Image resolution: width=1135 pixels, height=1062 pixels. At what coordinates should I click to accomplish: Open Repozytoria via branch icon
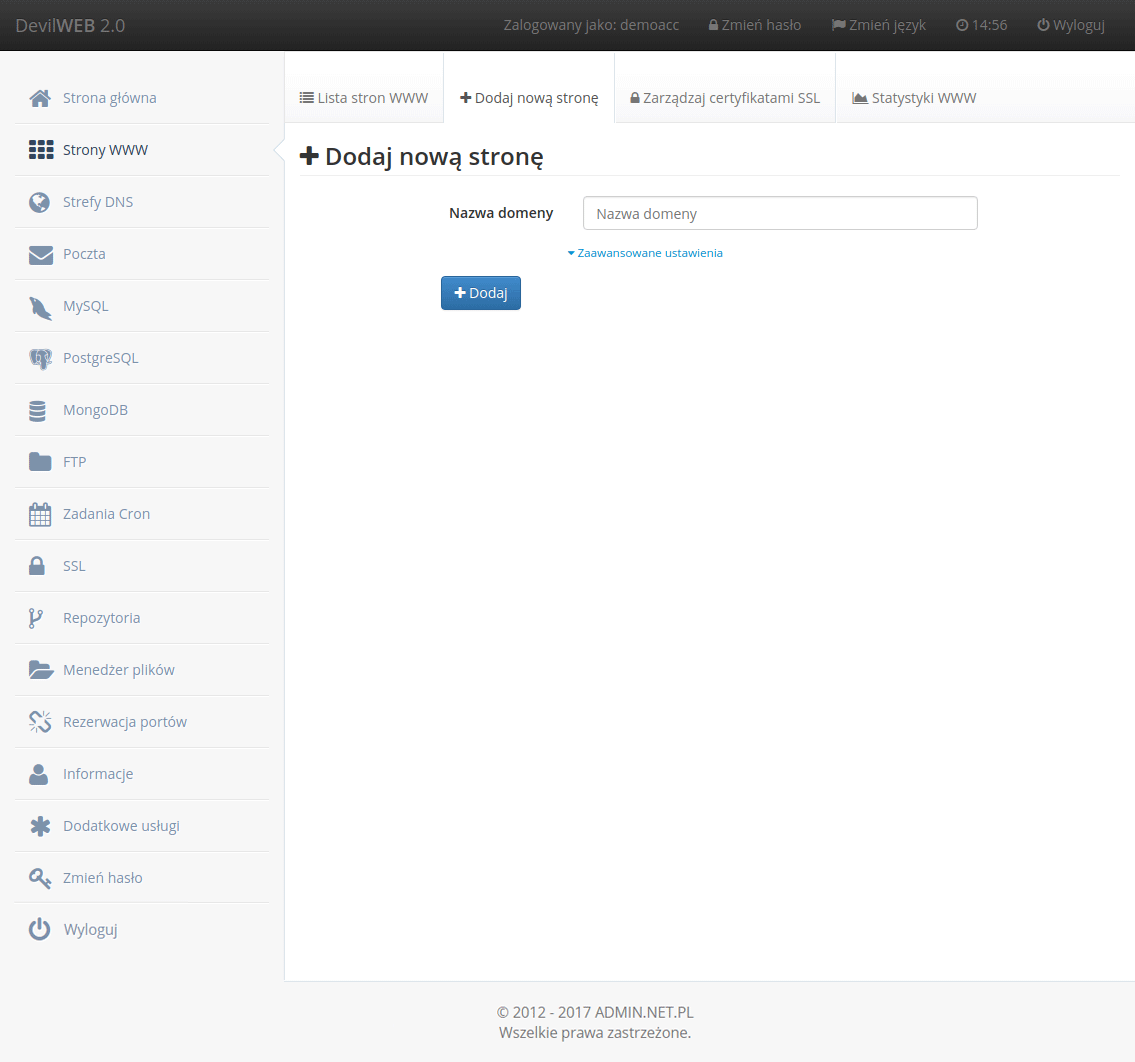pos(36,618)
